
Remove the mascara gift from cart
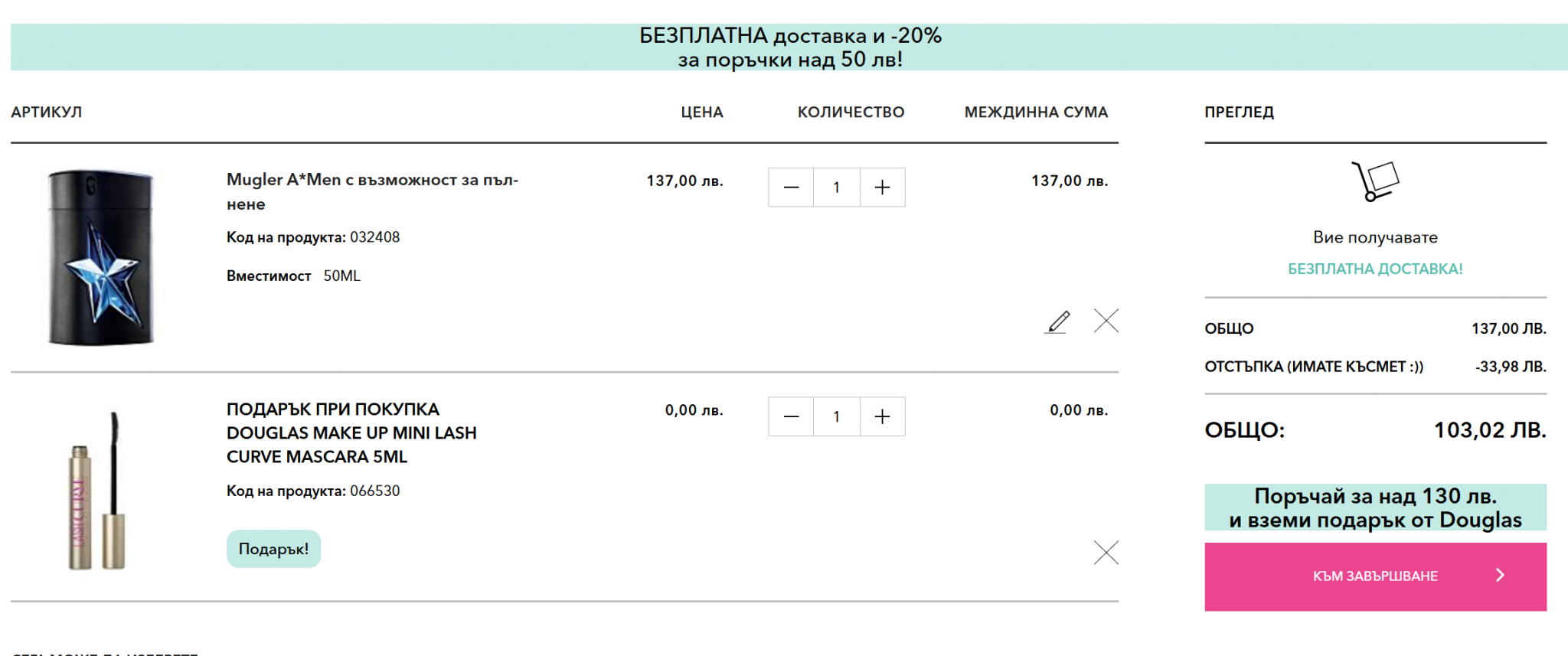point(1106,552)
